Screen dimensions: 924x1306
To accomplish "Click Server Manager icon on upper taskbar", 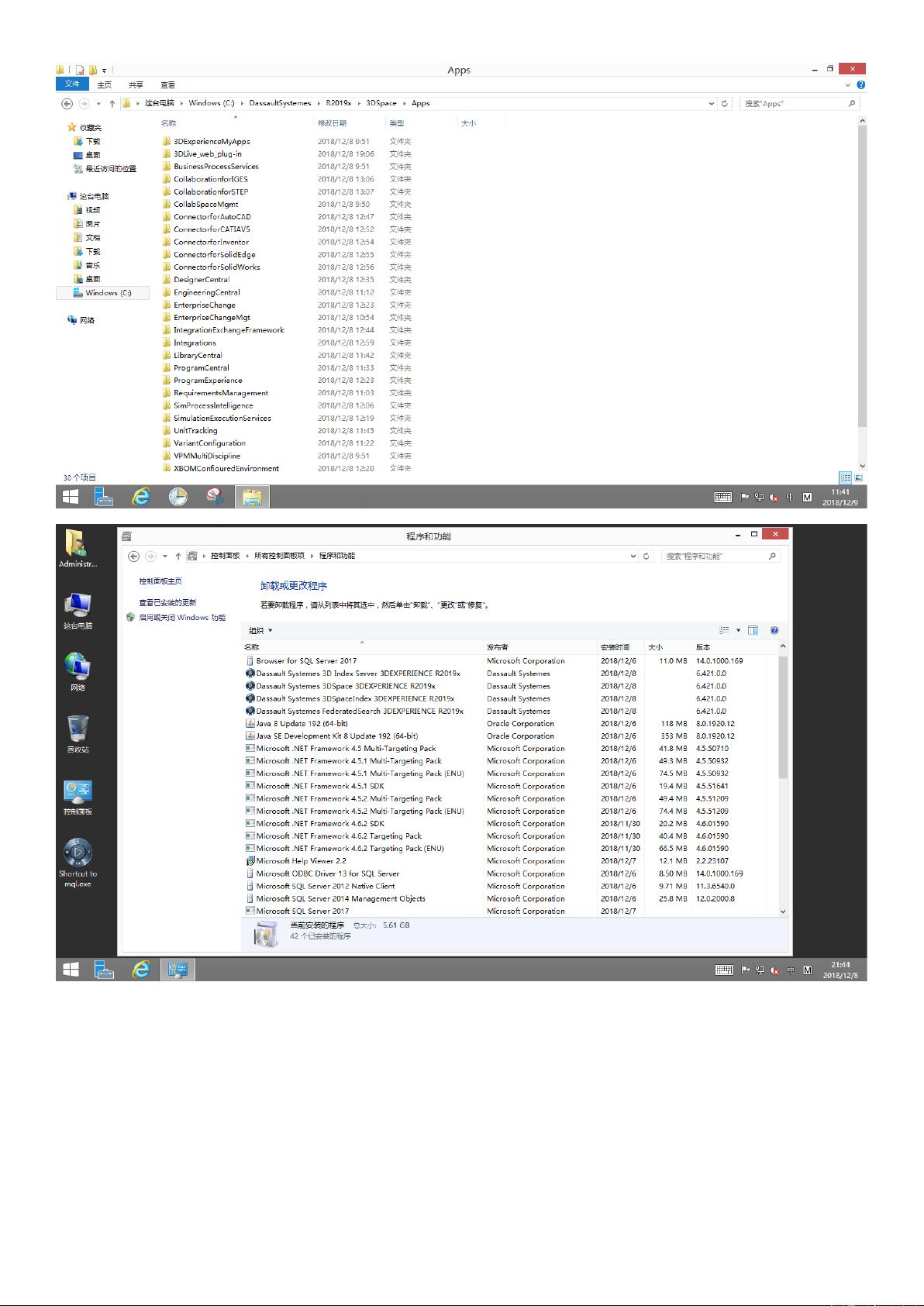I will tap(104, 497).
